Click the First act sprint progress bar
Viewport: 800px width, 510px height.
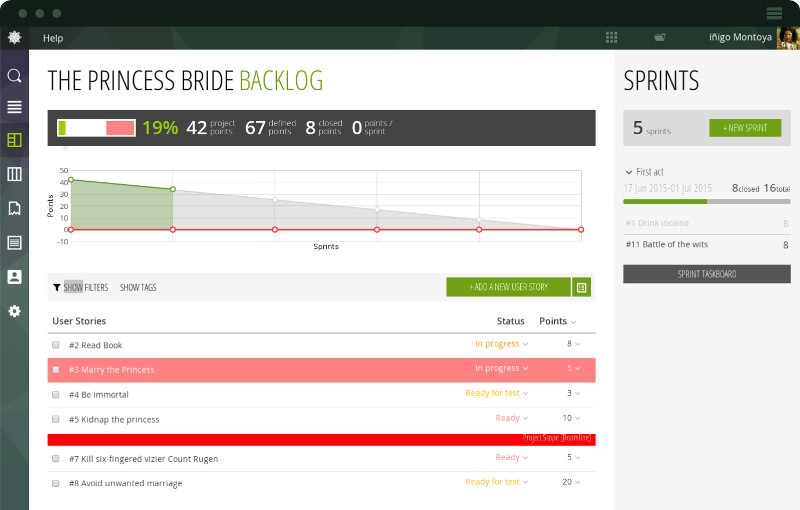click(707, 202)
